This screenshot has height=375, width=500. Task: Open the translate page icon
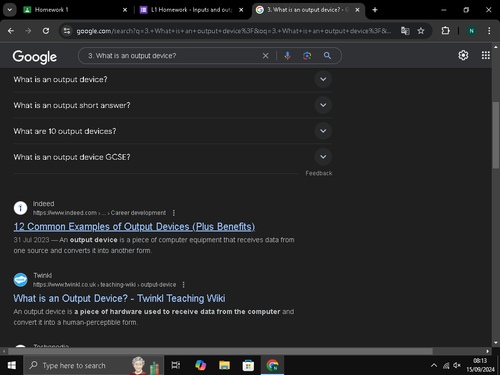pyautogui.click(x=405, y=31)
